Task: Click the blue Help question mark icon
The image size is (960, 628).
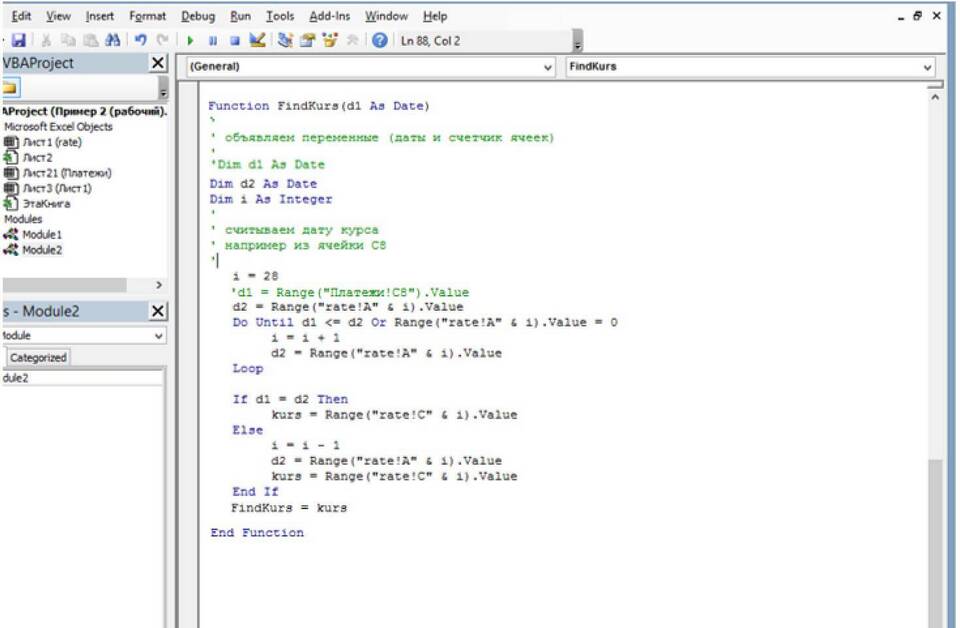Action: coord(380,41)
